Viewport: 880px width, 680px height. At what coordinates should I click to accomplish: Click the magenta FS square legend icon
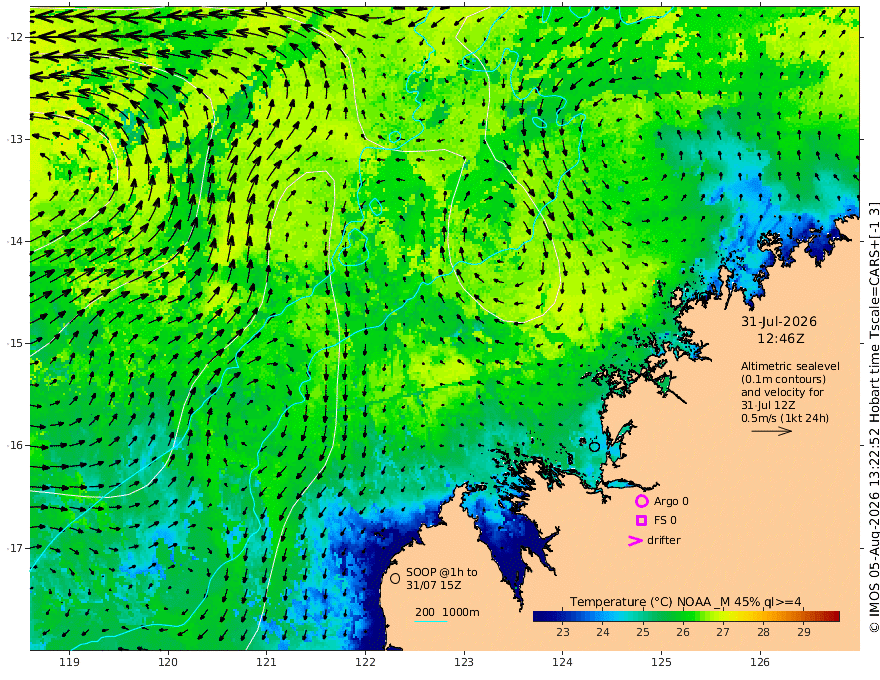(641, 521)
